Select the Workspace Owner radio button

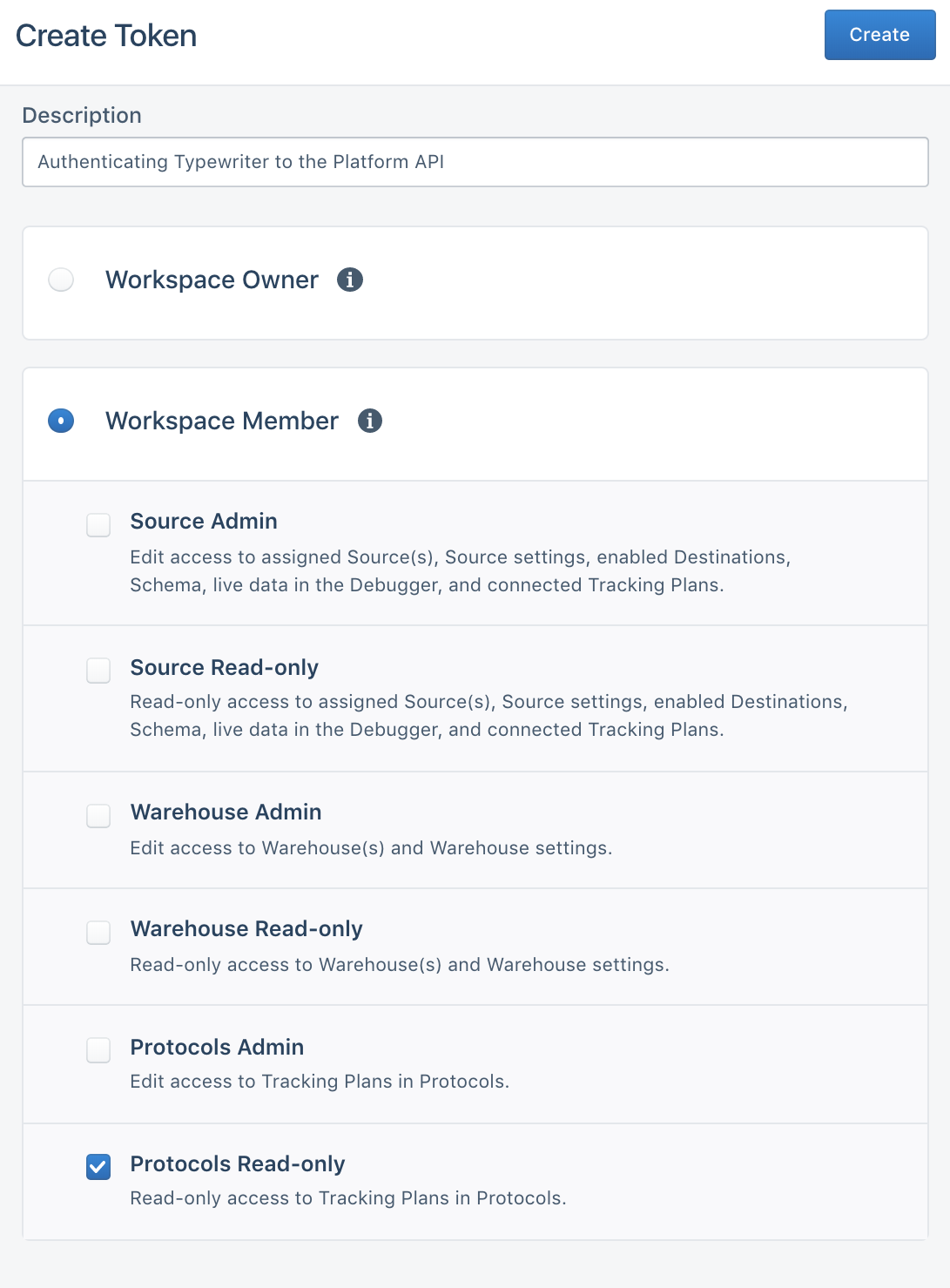point(61,280)
